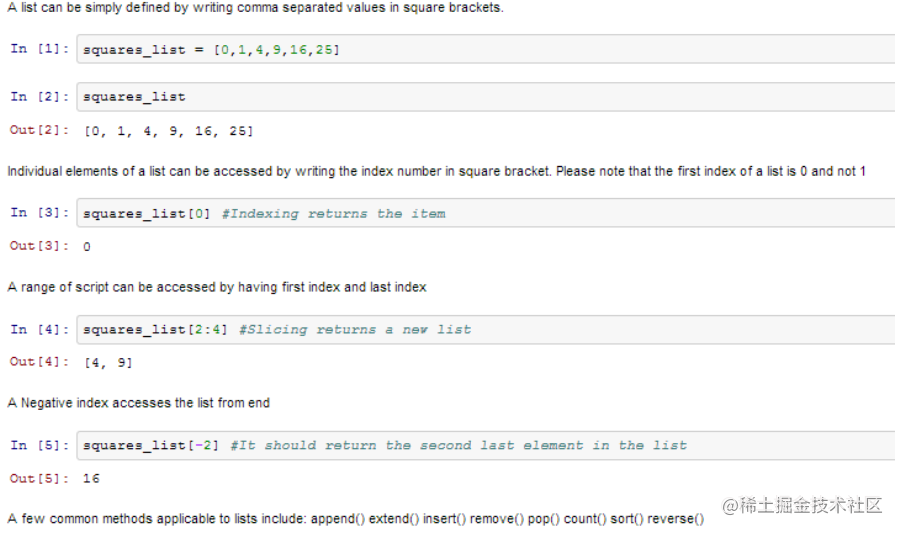Click the Out[3] output value 0
This screenshot has height=533, width=900.
[87, 247]
